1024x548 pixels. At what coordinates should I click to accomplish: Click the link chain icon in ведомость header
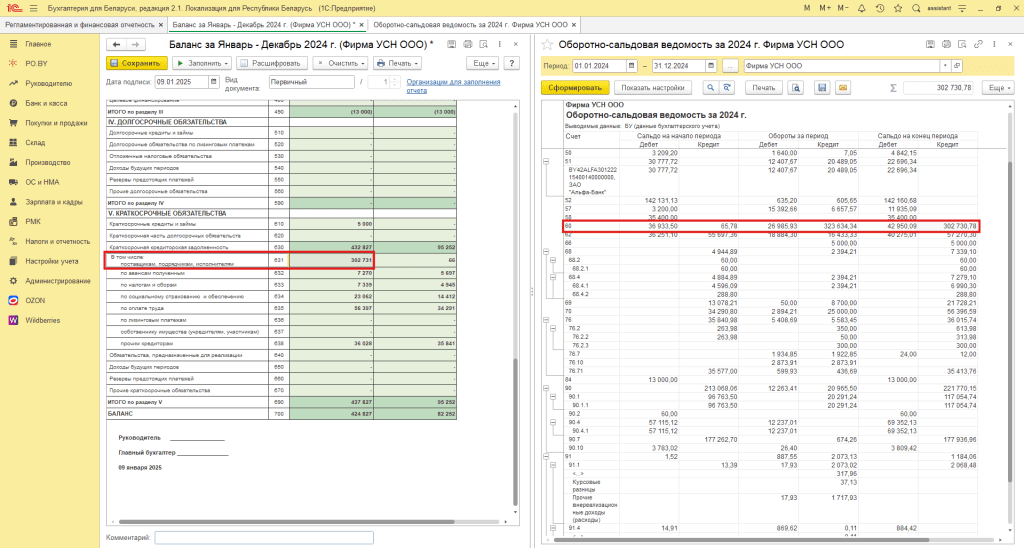point(978,44)
